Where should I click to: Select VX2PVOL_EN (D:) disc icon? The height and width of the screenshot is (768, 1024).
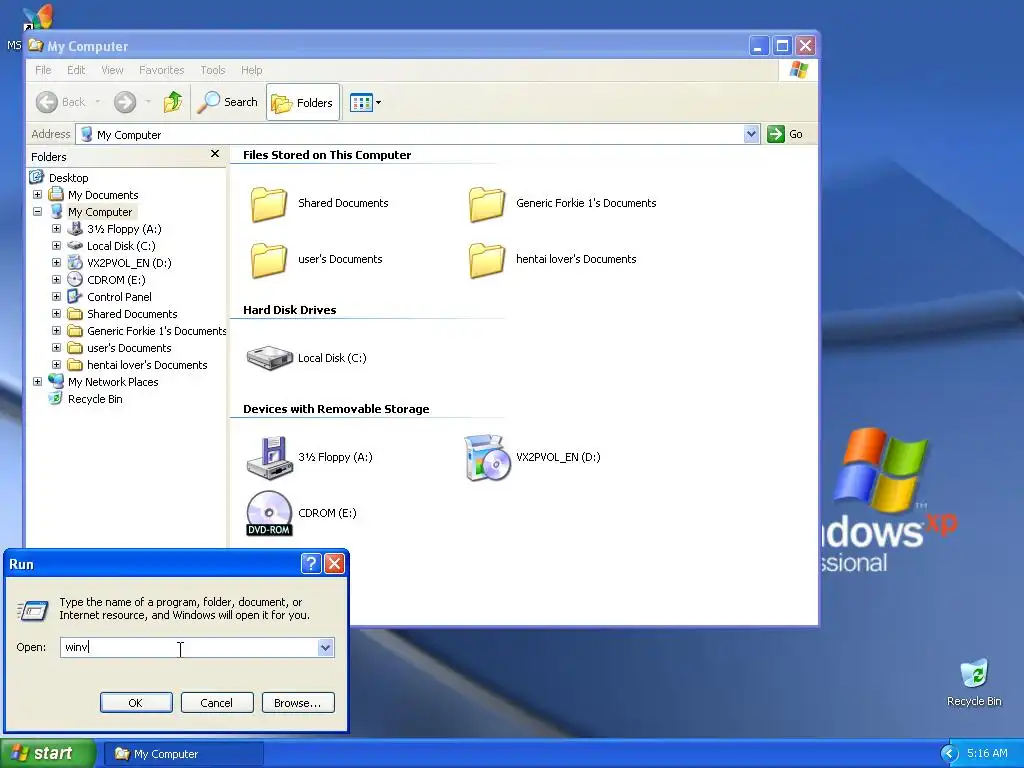pyautogui.click(x=487, y=457)
